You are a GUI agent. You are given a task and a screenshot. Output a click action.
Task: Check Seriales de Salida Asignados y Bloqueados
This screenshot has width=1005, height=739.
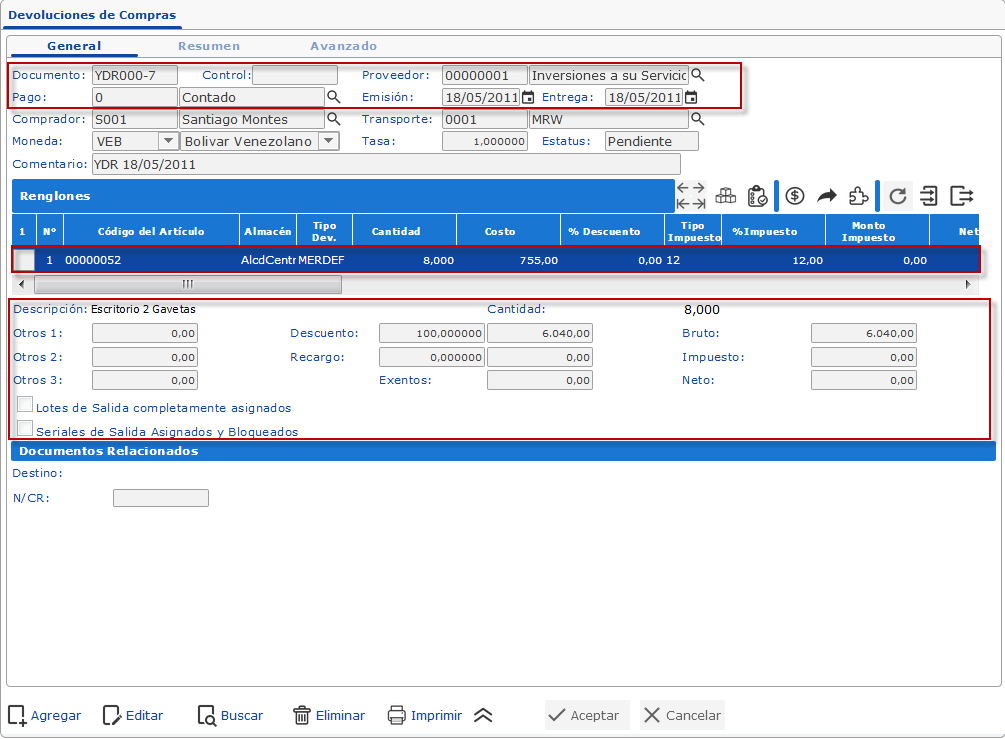(x=26, y=429)
